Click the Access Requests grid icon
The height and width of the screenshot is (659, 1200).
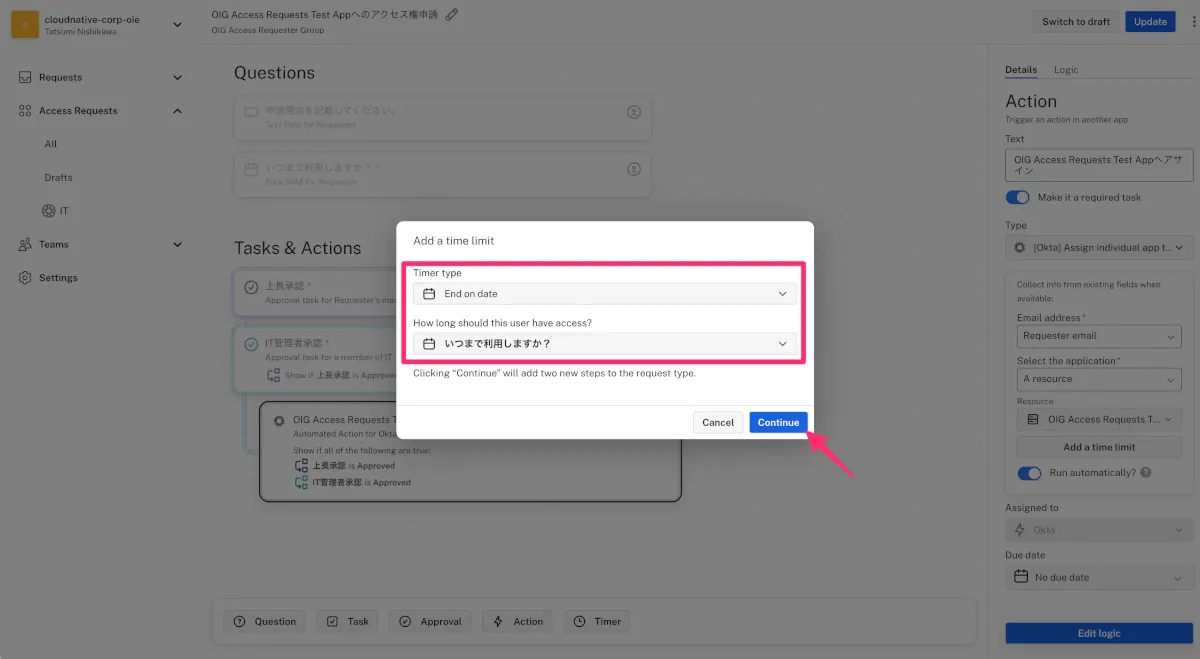tap(25, 111)
